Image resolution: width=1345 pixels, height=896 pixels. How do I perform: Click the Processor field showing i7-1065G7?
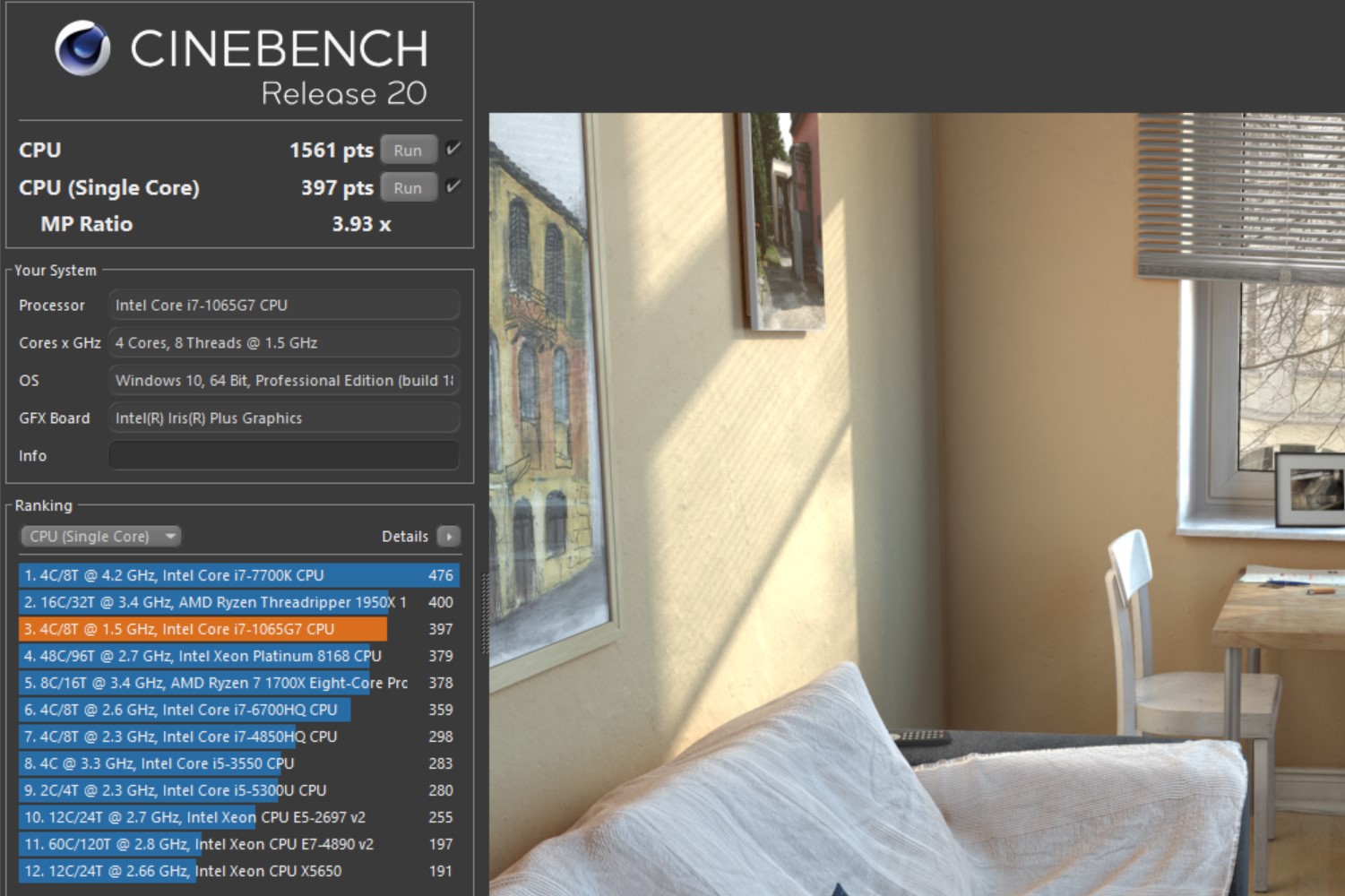284,305
